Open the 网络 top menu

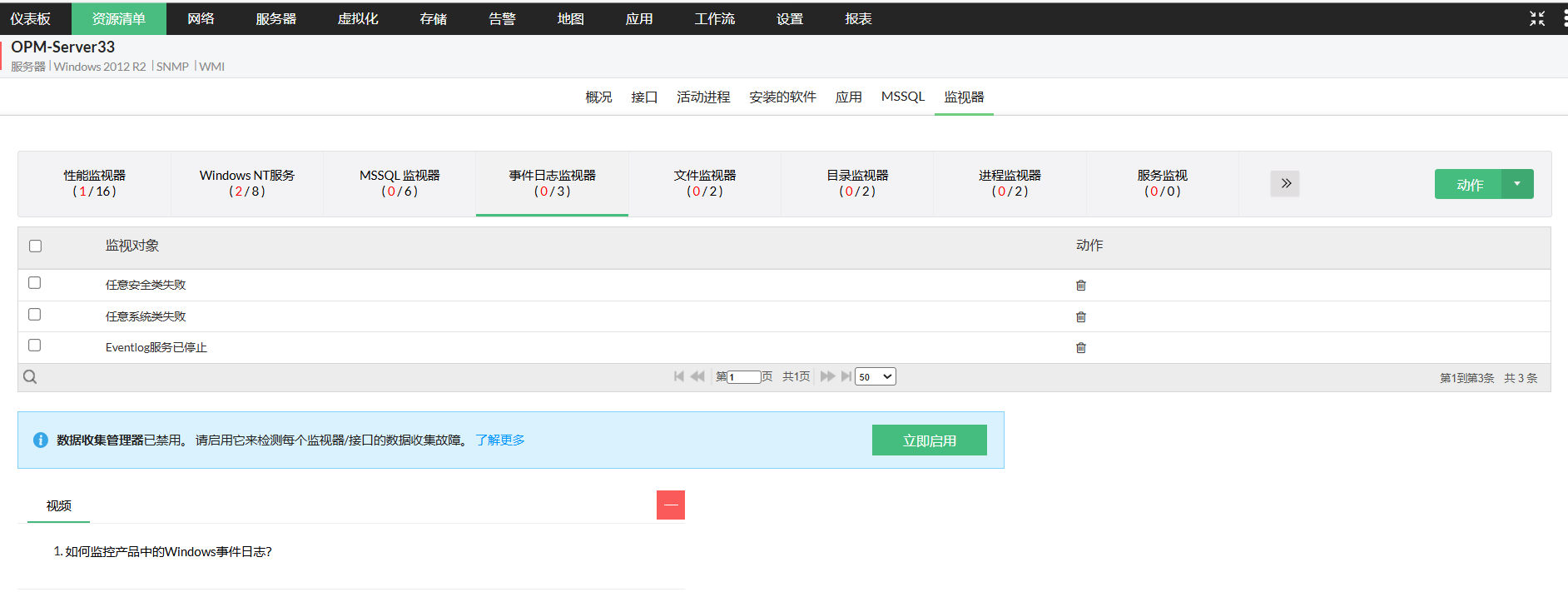[x=201, y=18]
